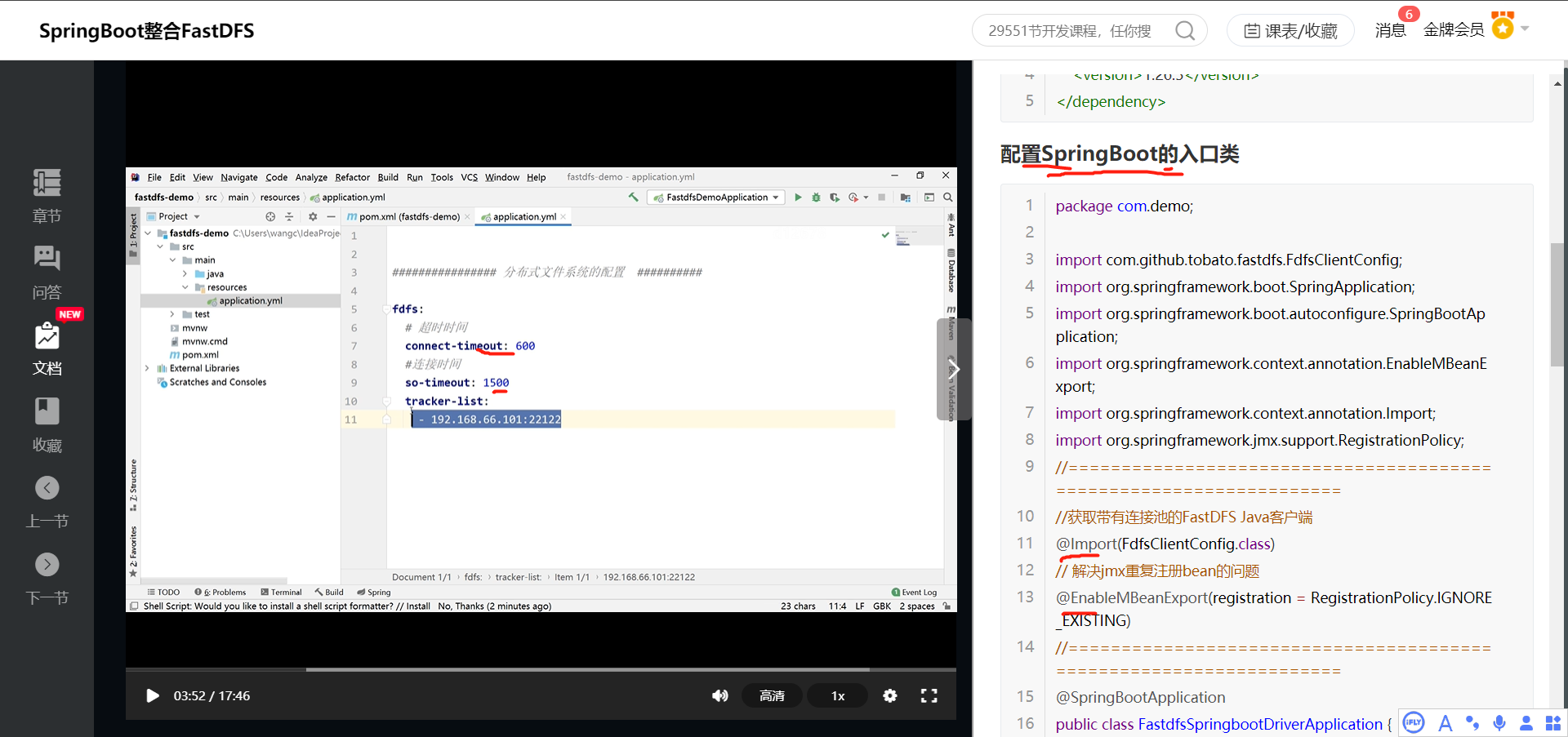Start iFLY voice input with the microphone icon
This screenshot has width=1568, height=737.
[x=1499, y=723]
